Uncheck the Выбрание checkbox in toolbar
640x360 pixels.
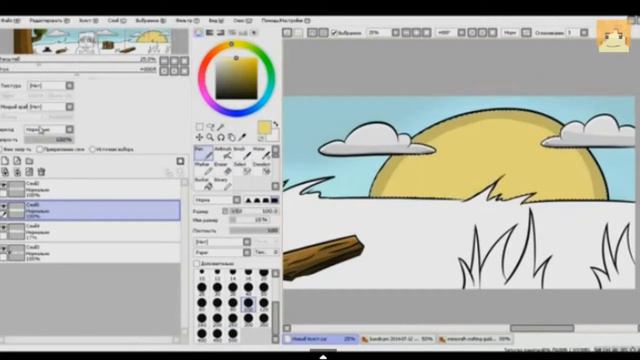click(x=334, y=33)
